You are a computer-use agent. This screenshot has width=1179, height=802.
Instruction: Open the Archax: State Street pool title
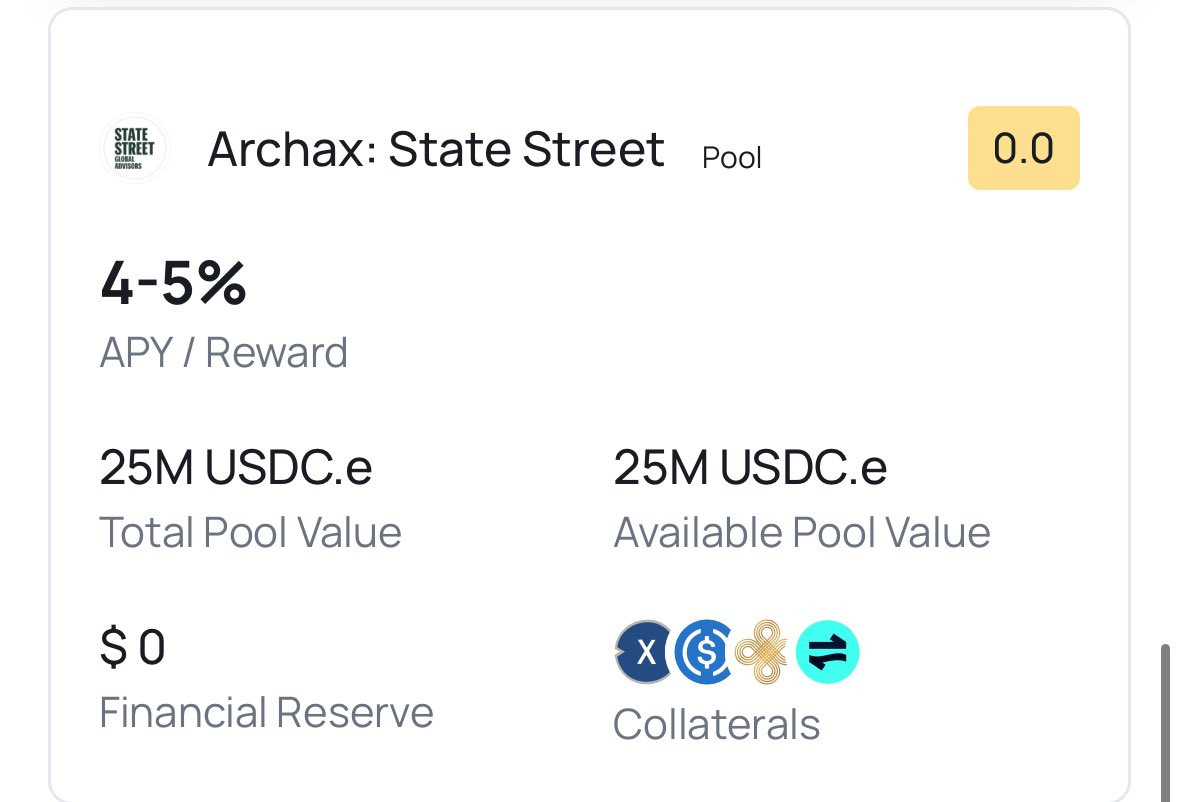pyautogui.click(x=436, y=150)
